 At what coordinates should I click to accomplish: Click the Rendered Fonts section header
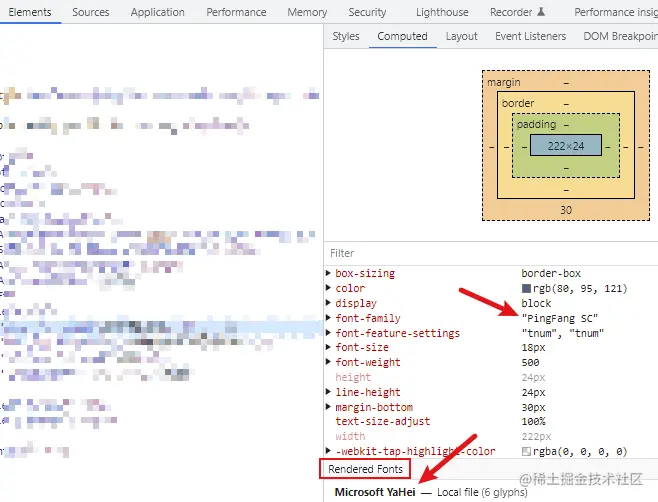coord(365,469)
